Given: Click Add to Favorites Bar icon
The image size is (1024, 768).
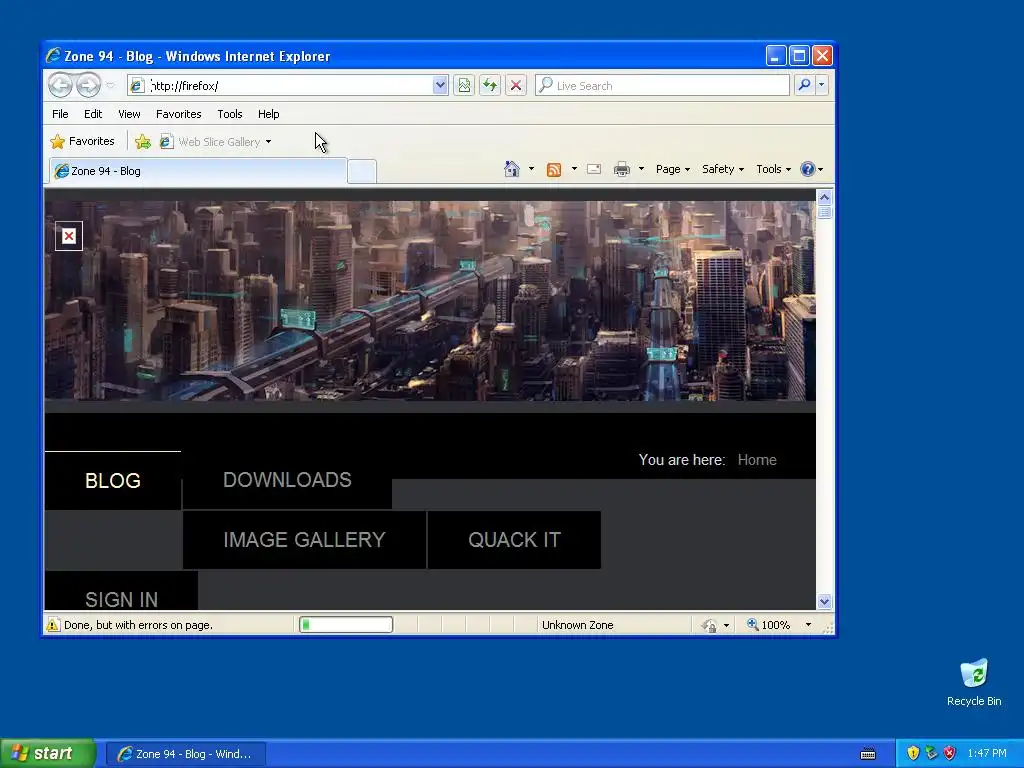Looking at the screenshot, I should click(142, 141).
